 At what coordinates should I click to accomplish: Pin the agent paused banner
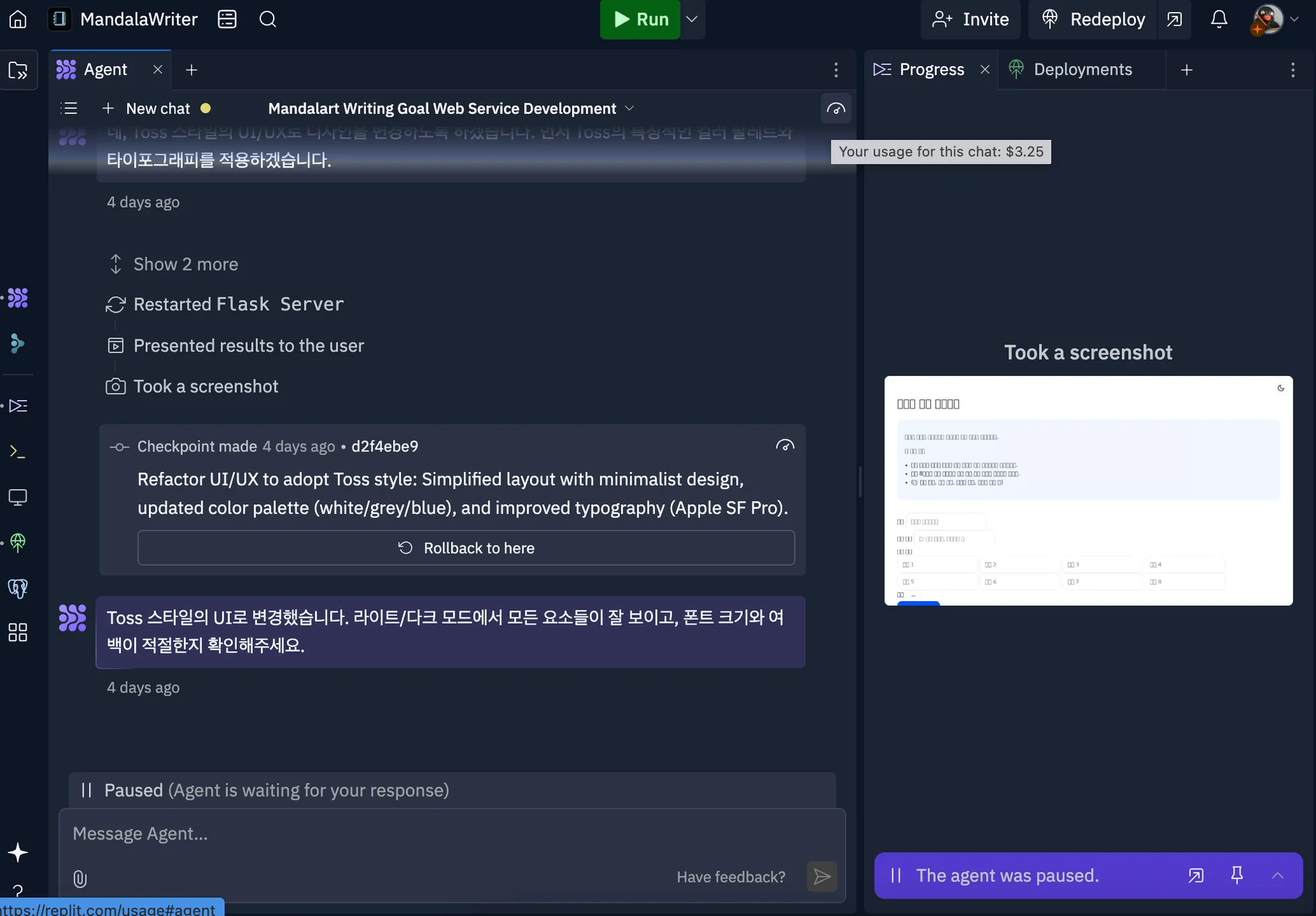[x=1236, y=875]
